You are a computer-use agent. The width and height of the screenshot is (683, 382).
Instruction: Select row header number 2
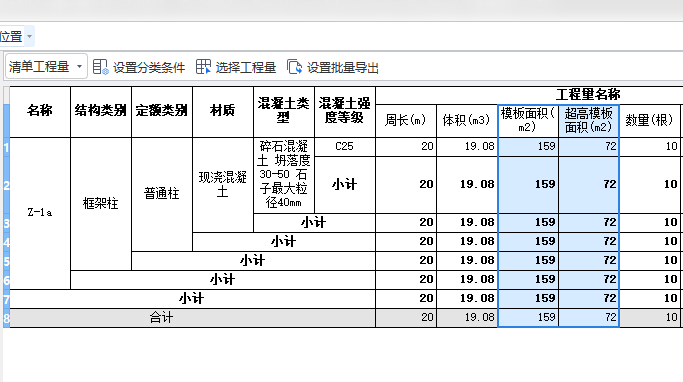click(7, 185)
